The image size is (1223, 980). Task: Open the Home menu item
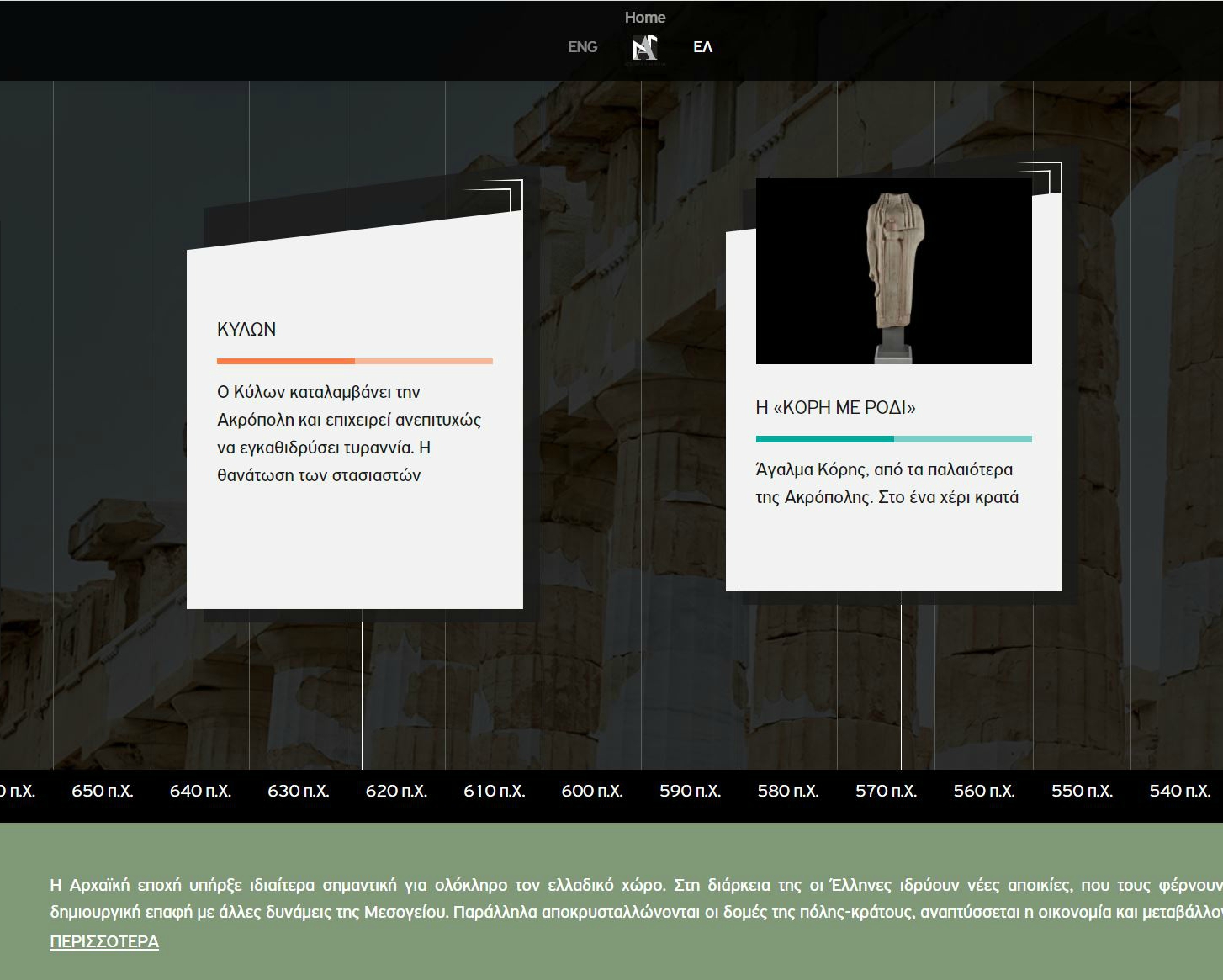click(x=644, y=18)
